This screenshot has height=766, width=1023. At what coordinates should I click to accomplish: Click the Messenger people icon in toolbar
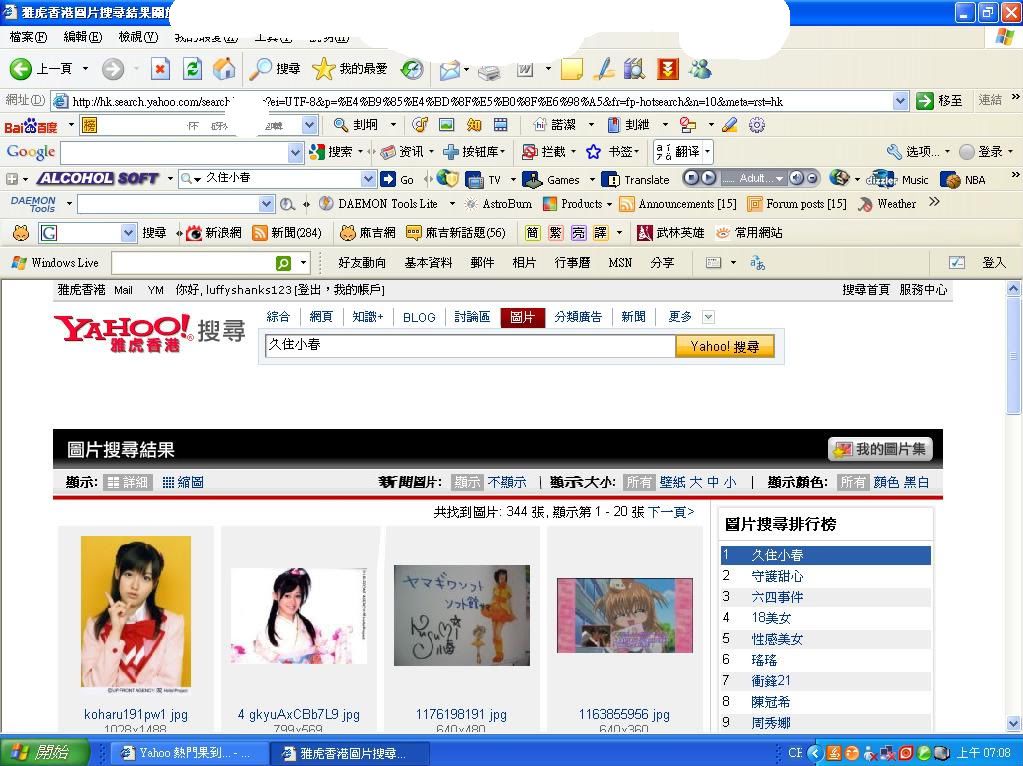[700, 69]
